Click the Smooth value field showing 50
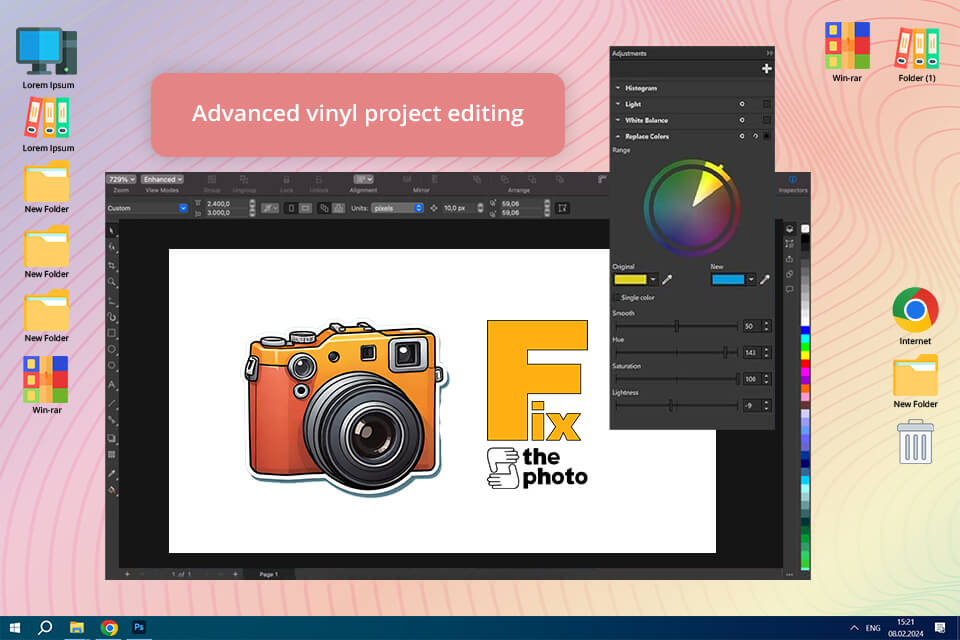The width and height of the screenshot is (960, 640). [752, 326]
